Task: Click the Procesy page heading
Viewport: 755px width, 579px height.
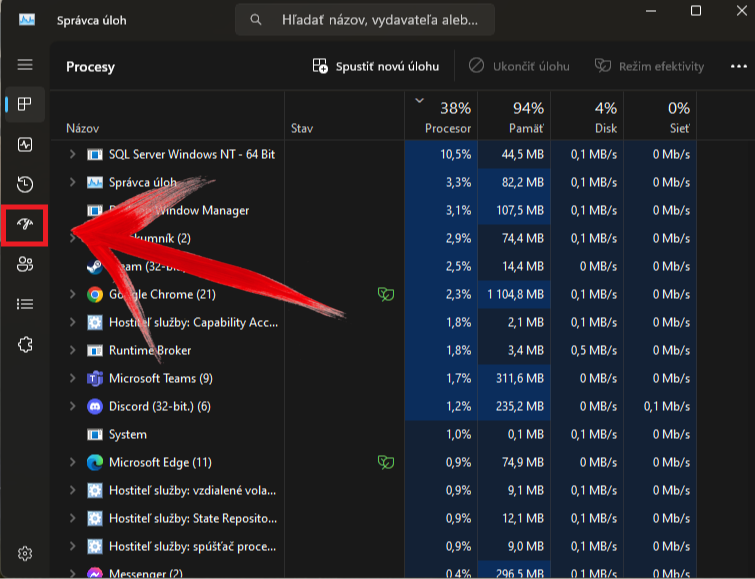Action: click(x=91, y=67)
